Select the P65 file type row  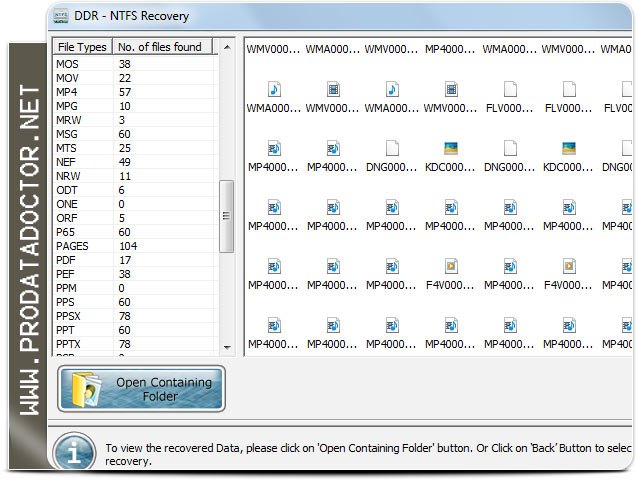click(x=135, y=232)
